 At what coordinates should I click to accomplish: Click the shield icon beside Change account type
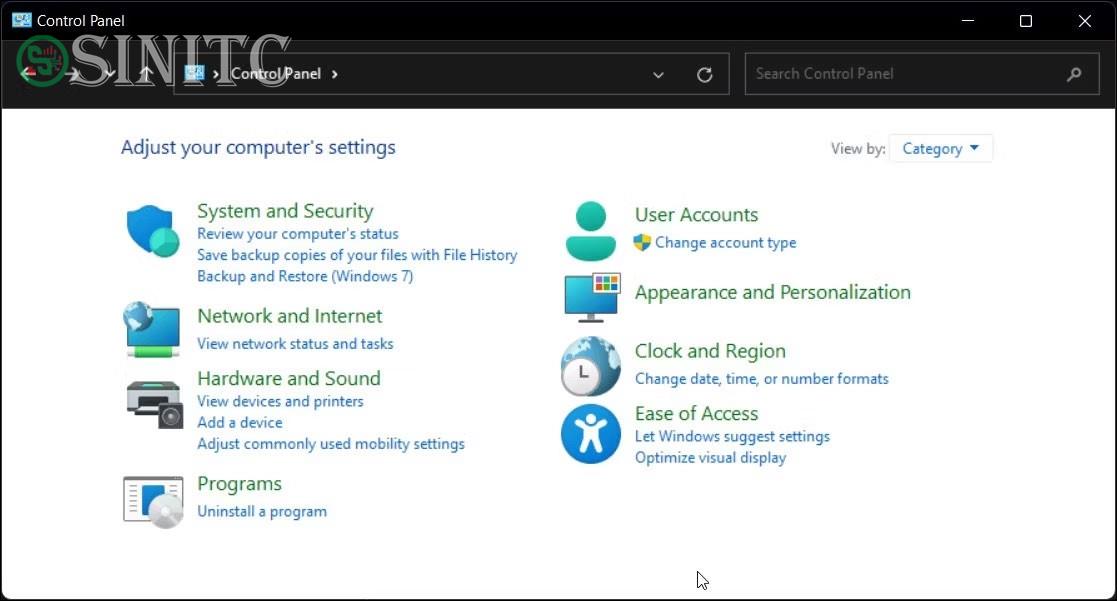coord(642,243)
